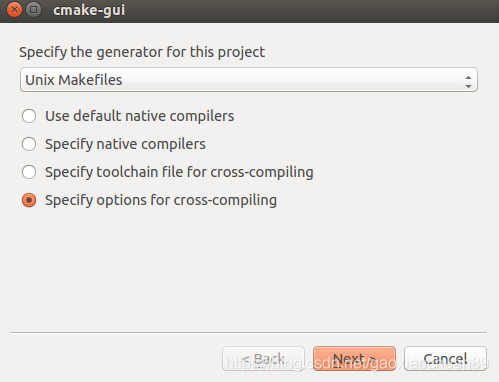Open the Unix Makefiles generator dropdown
The image size is (499, 382).
coord(249,80)
